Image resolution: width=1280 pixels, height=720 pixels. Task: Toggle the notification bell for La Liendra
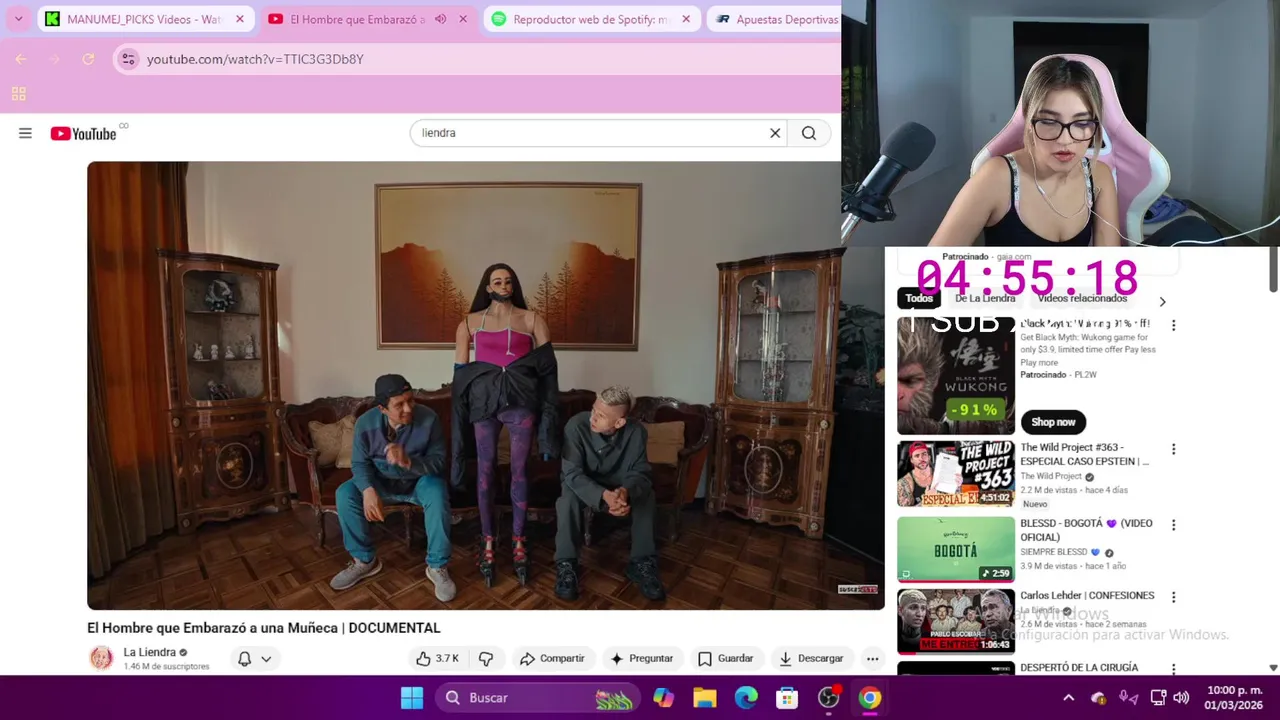[x=244, y=658]
